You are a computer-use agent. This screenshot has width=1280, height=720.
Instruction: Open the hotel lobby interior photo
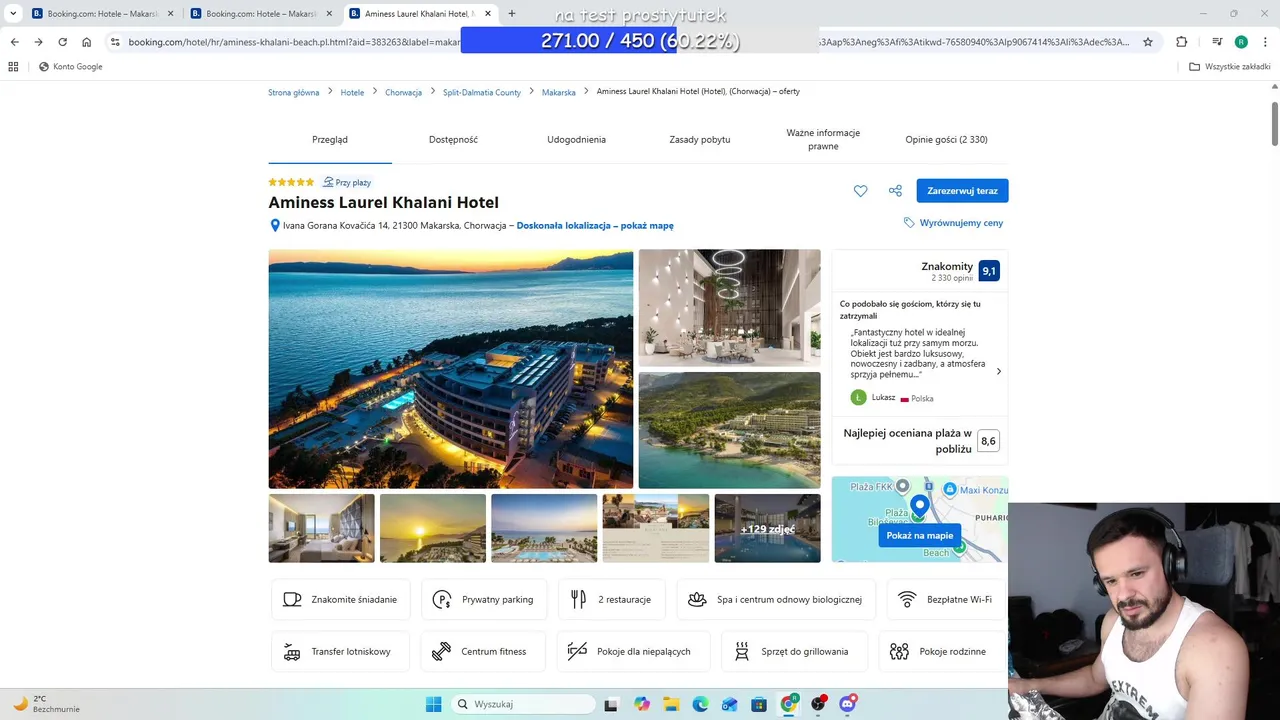[x=729, y=307]
